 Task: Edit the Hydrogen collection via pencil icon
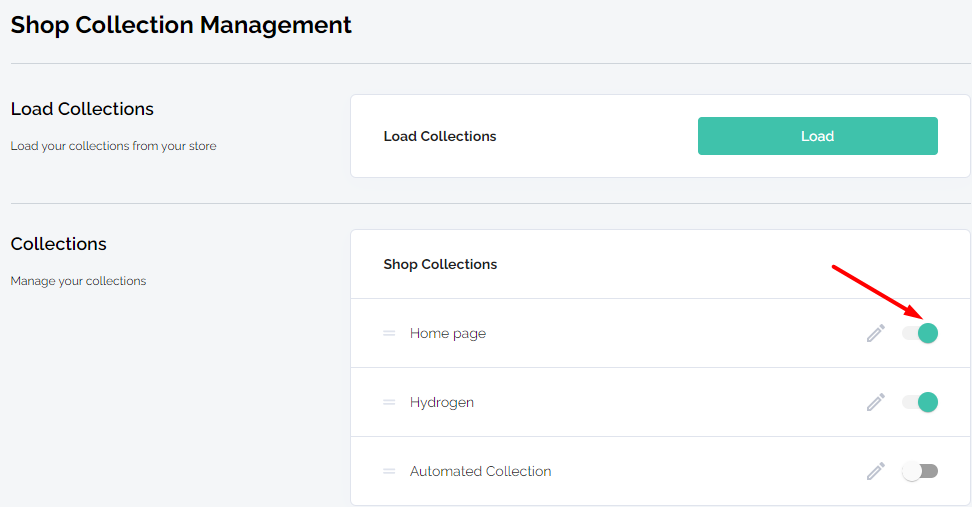875,402
